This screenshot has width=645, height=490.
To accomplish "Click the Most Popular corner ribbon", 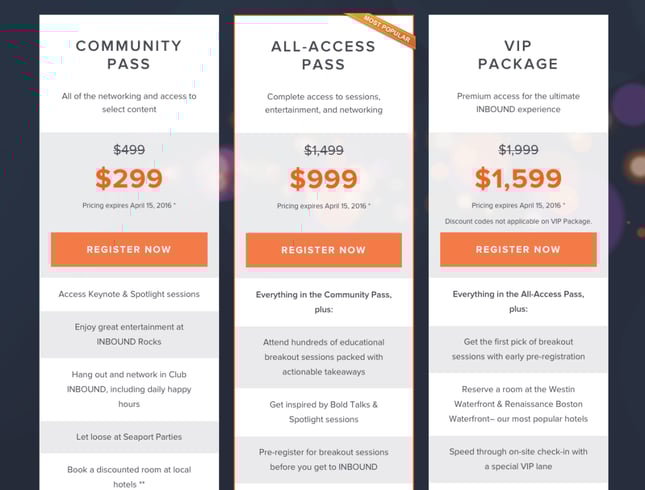I will click(385, 30).
